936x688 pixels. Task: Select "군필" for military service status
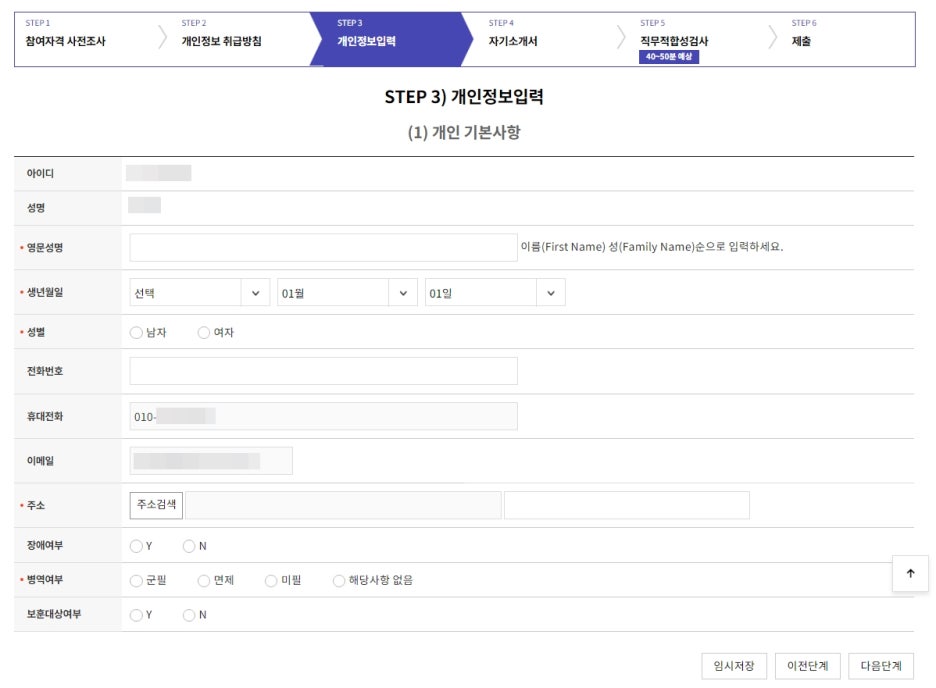click(137, 580)
